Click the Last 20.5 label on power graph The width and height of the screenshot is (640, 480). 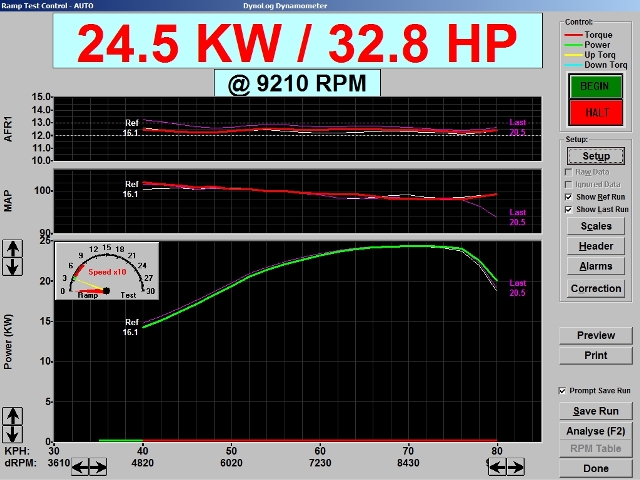coord(517,288)
